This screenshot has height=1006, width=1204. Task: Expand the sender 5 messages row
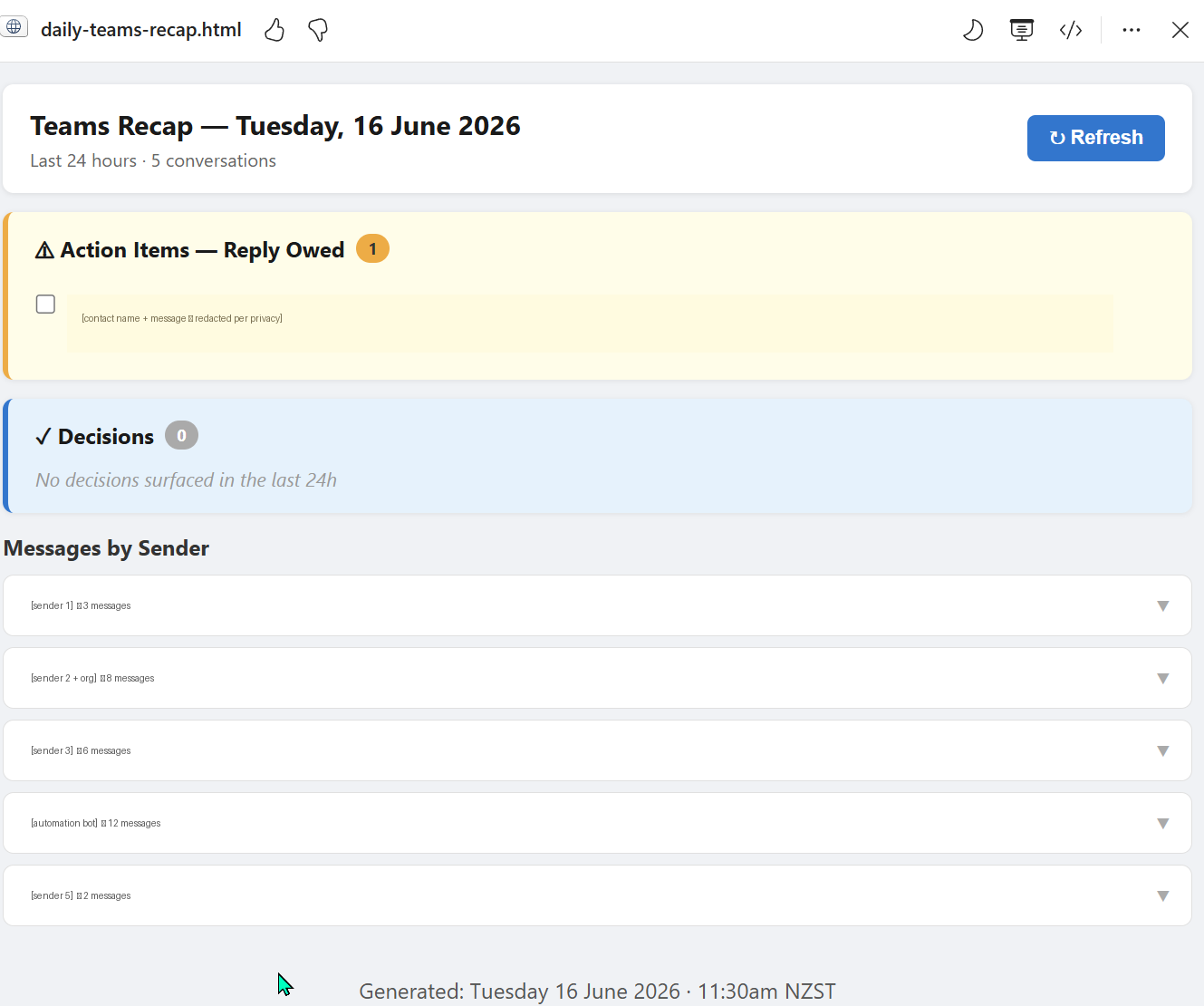point(597,895)
